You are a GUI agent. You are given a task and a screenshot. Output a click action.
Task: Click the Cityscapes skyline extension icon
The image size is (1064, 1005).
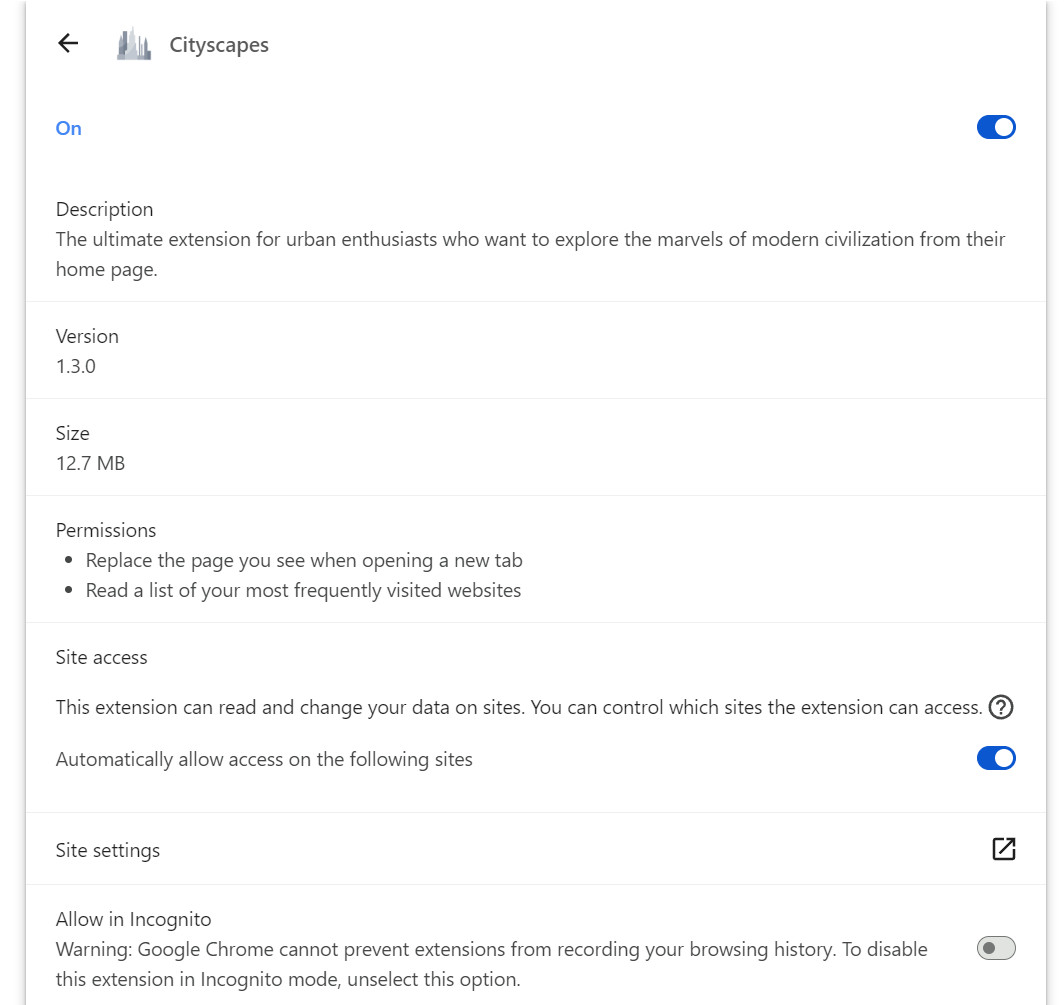click(x=134, y=44)
